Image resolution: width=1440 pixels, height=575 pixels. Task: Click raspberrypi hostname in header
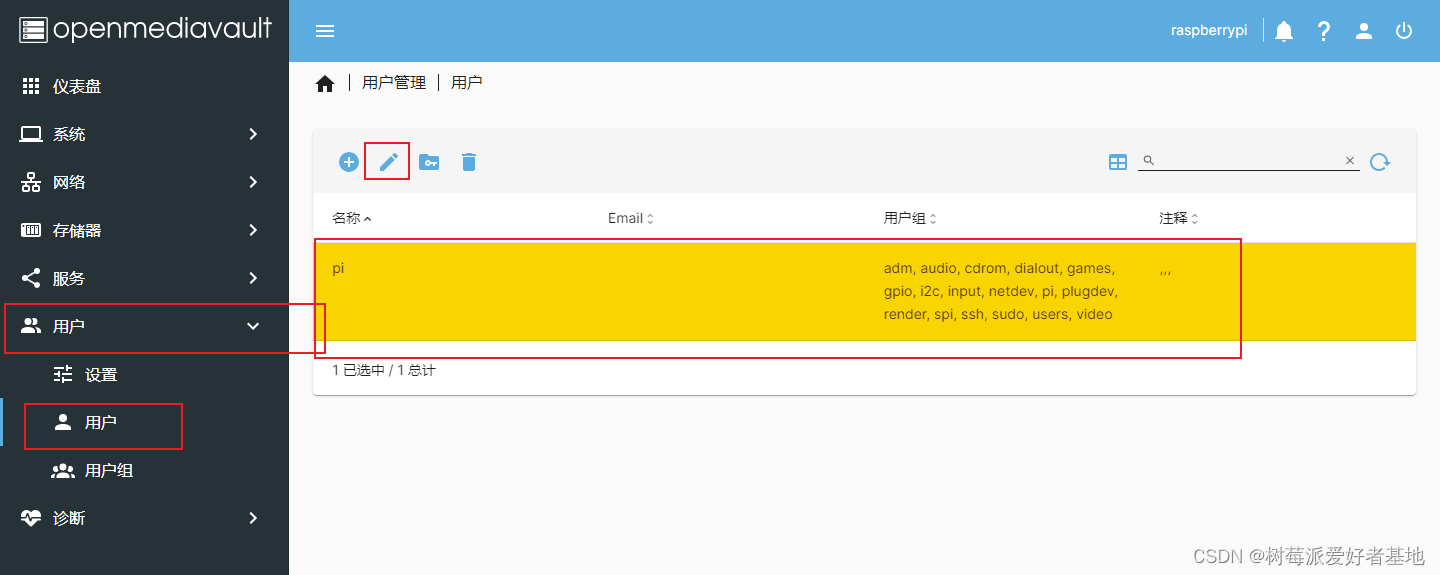[1209, 31]
